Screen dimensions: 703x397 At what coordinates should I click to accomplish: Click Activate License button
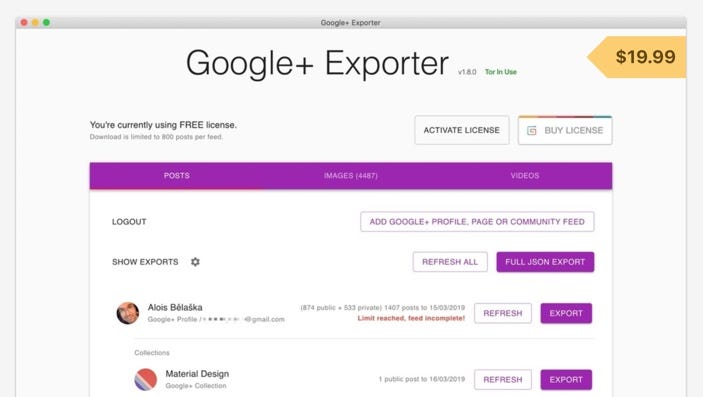[x=462, y=130]
